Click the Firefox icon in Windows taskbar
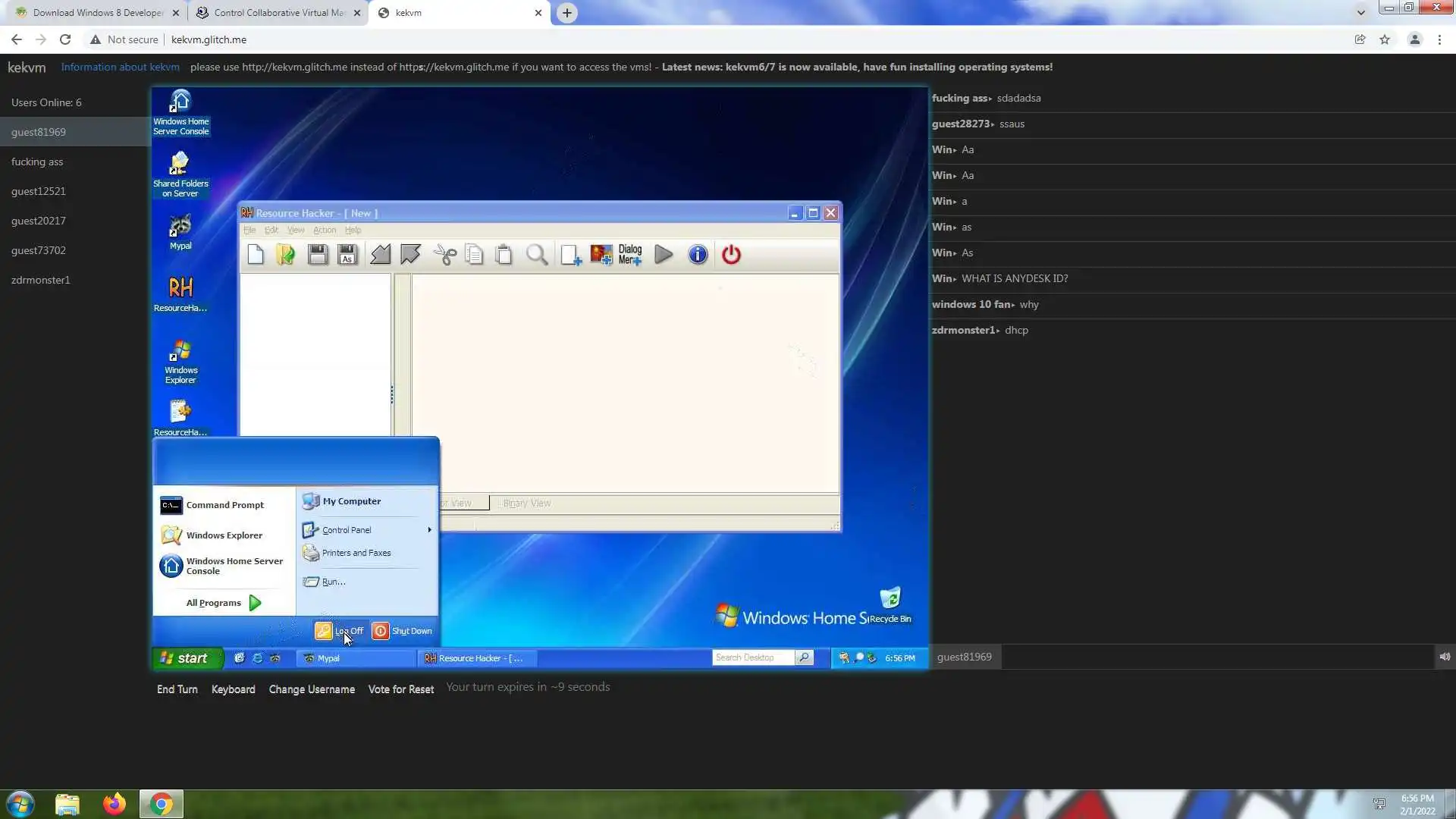 pos(115,804)
